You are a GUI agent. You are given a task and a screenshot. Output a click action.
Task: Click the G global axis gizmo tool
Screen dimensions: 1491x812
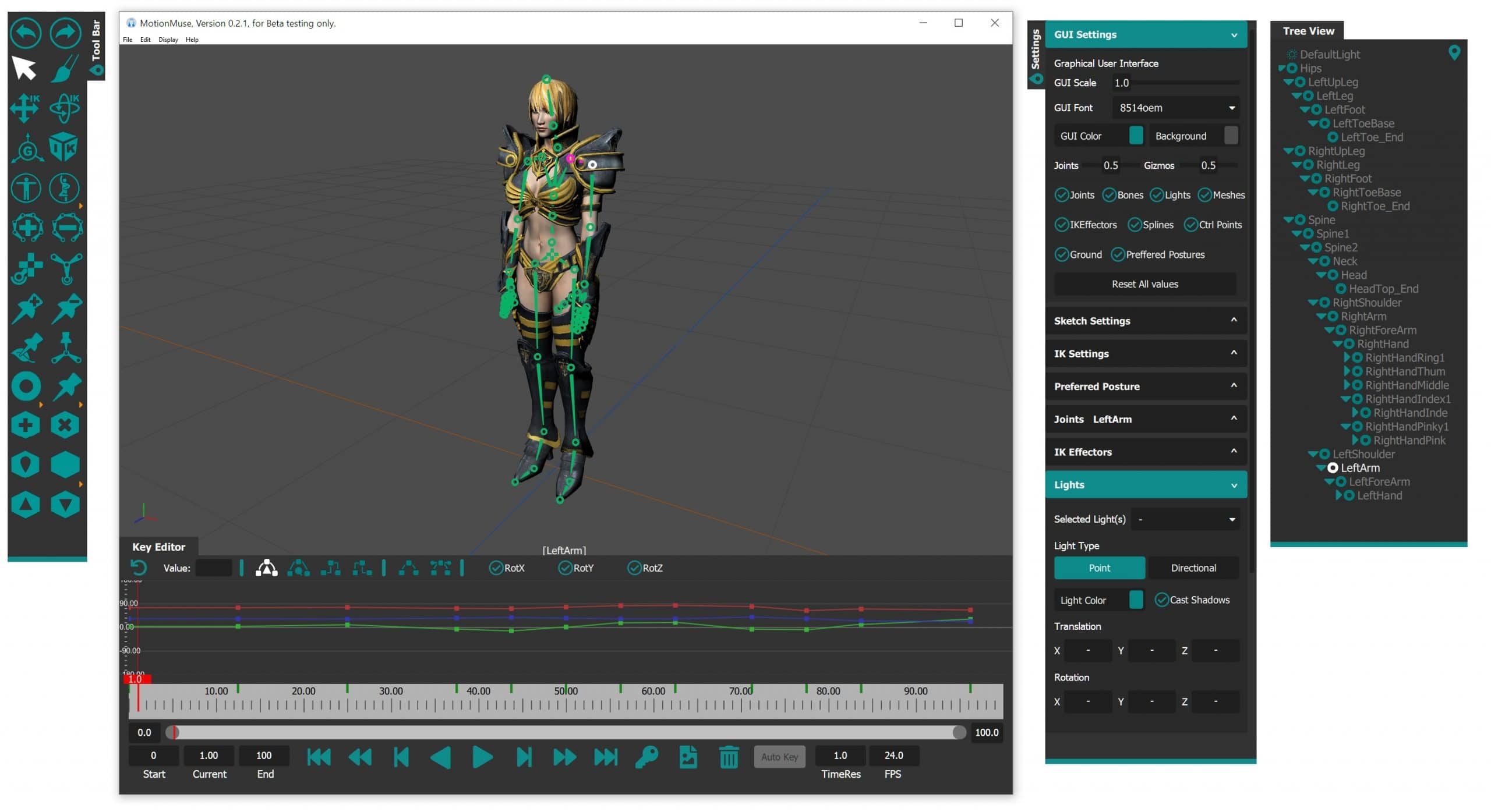point(26,148)
